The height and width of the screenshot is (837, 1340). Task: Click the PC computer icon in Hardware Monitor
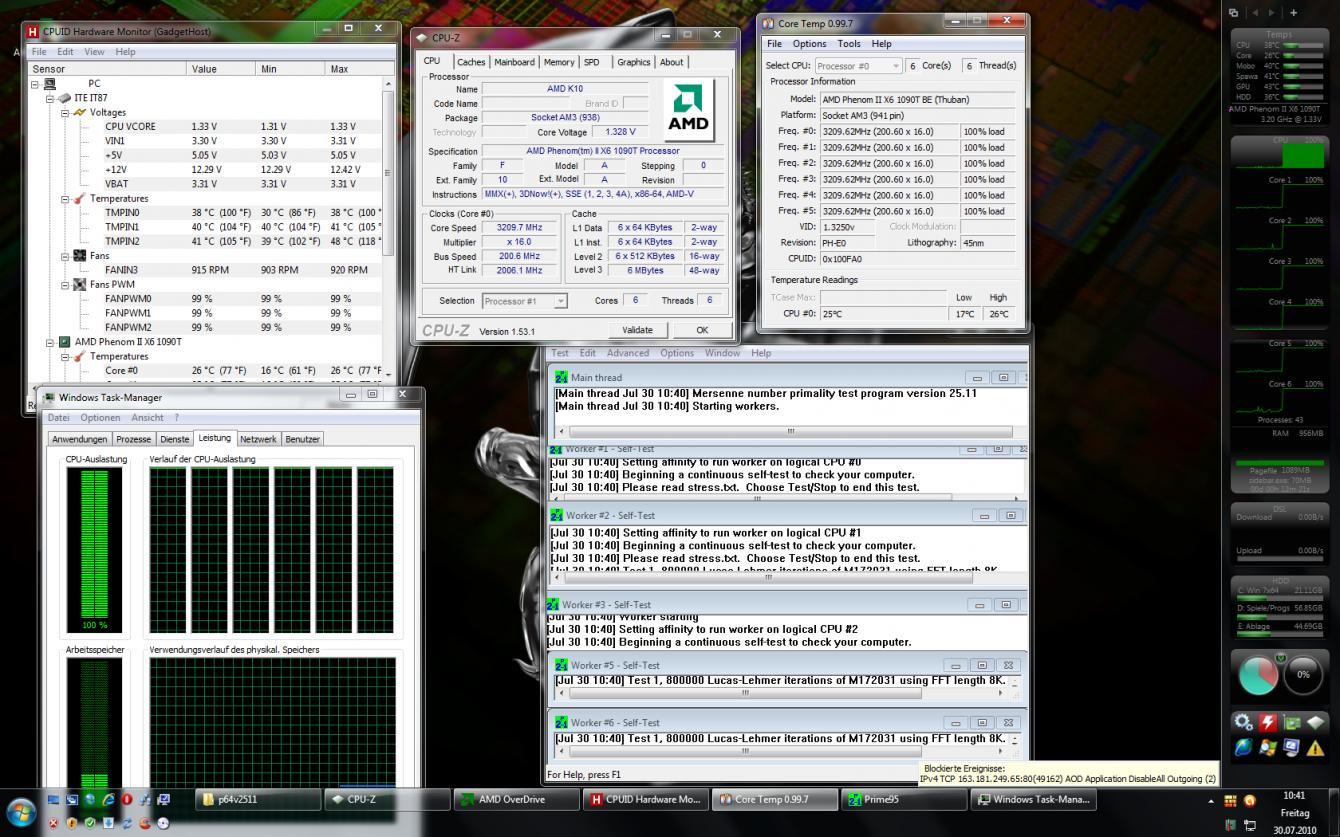50,84
